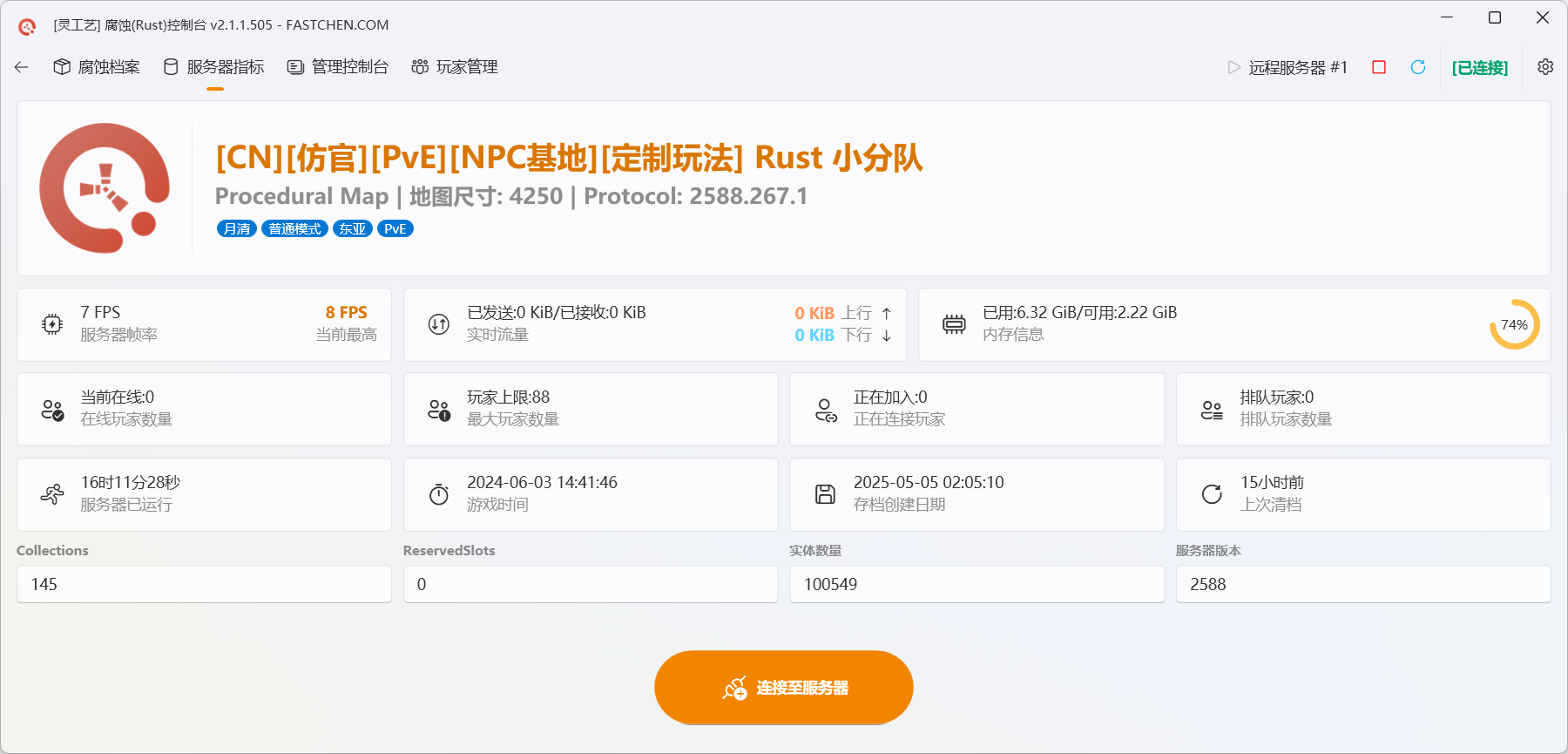Click the blue refresh icon in toolbar
The image size is (1568, 754).
1418,67
